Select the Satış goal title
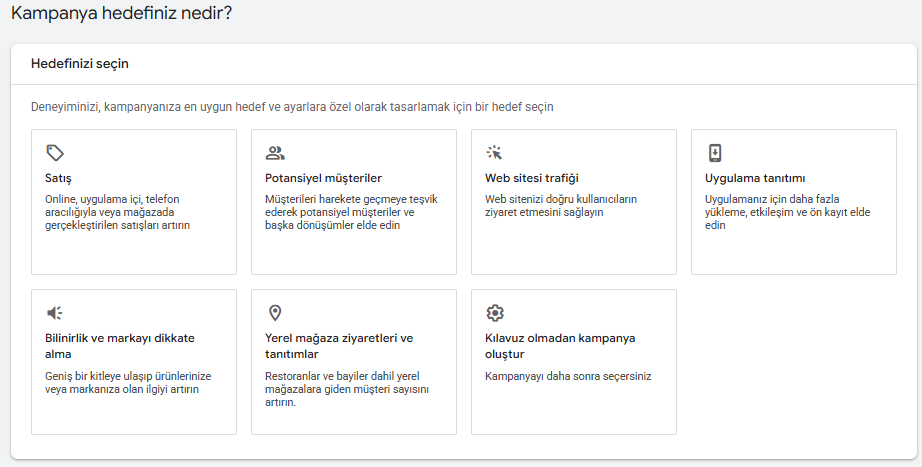Viewport: 922px width, 467px height. (x=59, y=178)
